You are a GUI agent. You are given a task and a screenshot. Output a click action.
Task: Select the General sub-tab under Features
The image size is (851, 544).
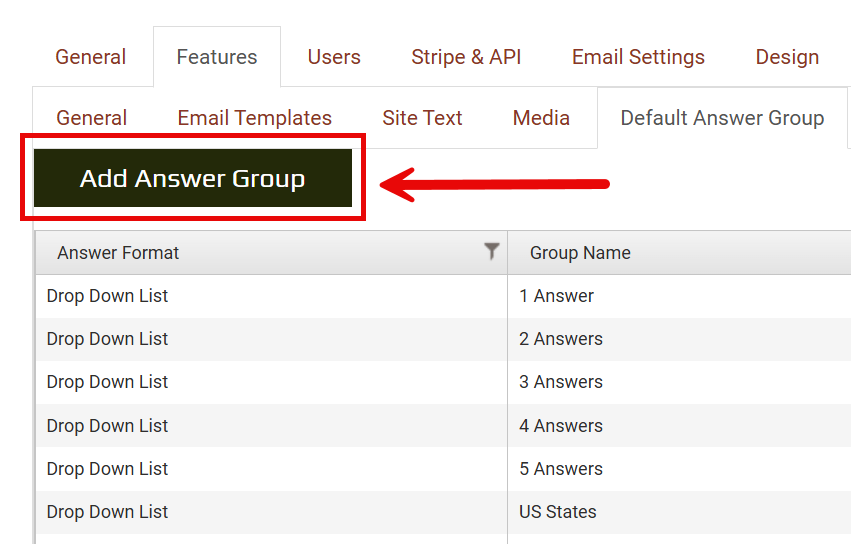pos(91,118)
